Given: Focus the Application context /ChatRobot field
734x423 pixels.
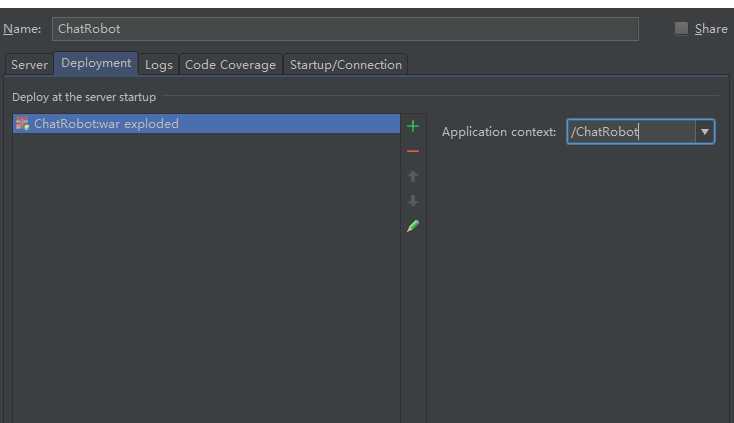Looking at the screenshot, I should [x=631, y=132].
